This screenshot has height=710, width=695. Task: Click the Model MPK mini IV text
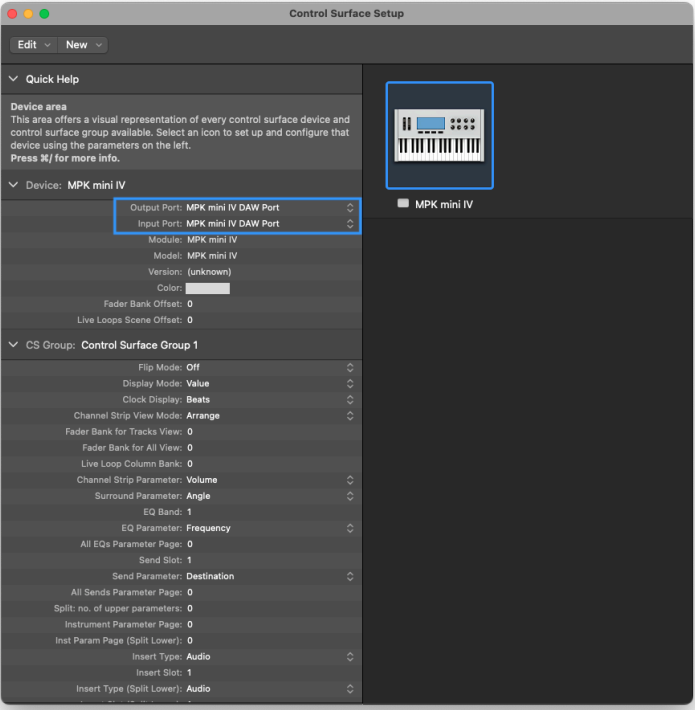click(212, 256)
